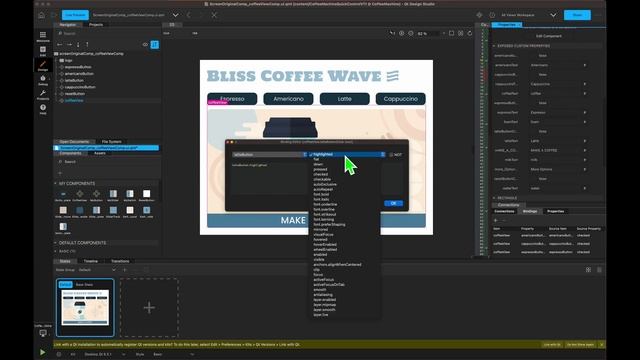The width and height of the screenshot is (640, 360).
Task: Go back with the left chevron
Action: 189,15
